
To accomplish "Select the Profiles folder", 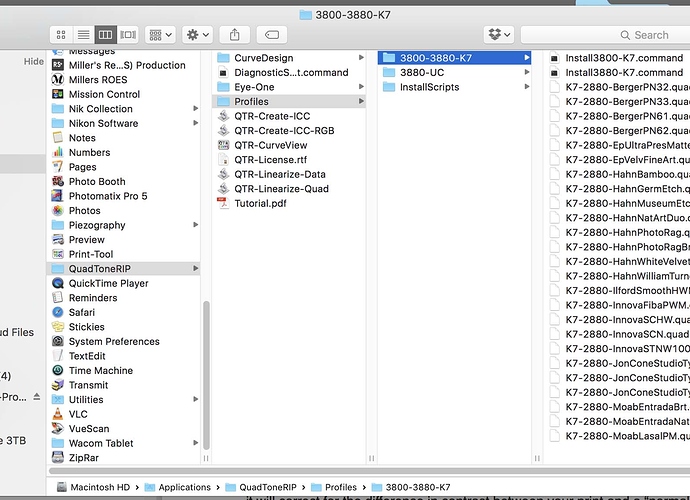I will tap(289, 101).
